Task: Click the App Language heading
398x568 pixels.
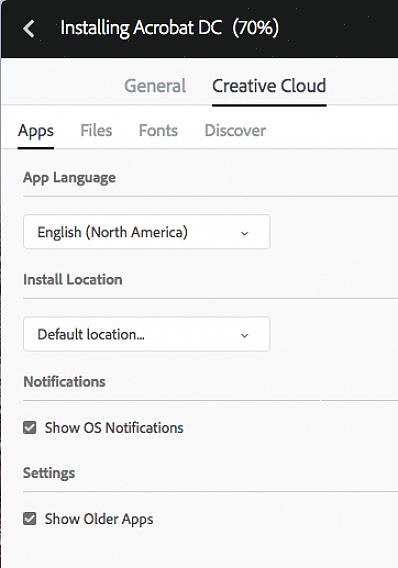Action: [x=70, y=178]
